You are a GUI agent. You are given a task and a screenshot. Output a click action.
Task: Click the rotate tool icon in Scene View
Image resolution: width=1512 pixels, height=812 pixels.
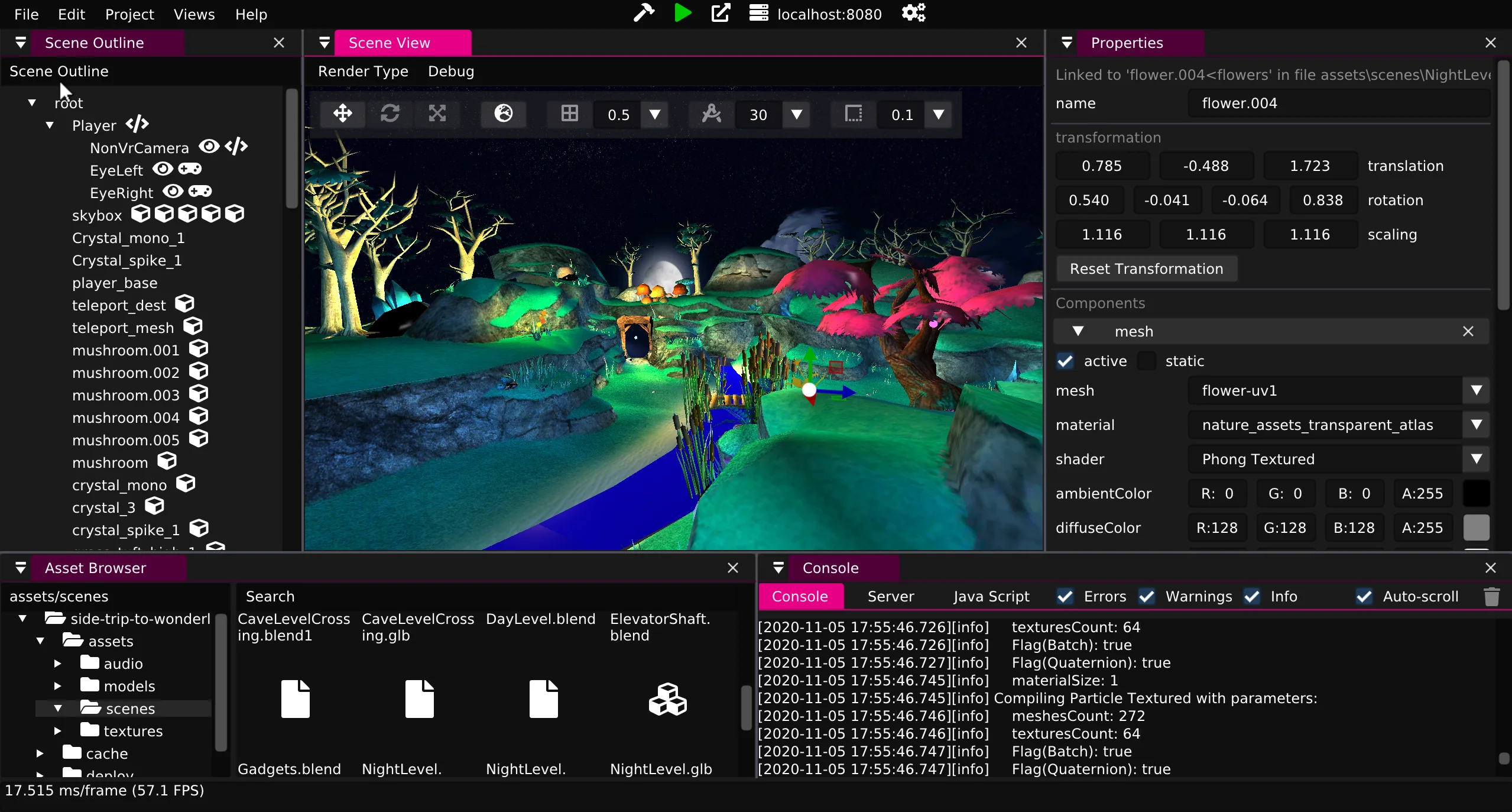(390, 114)
